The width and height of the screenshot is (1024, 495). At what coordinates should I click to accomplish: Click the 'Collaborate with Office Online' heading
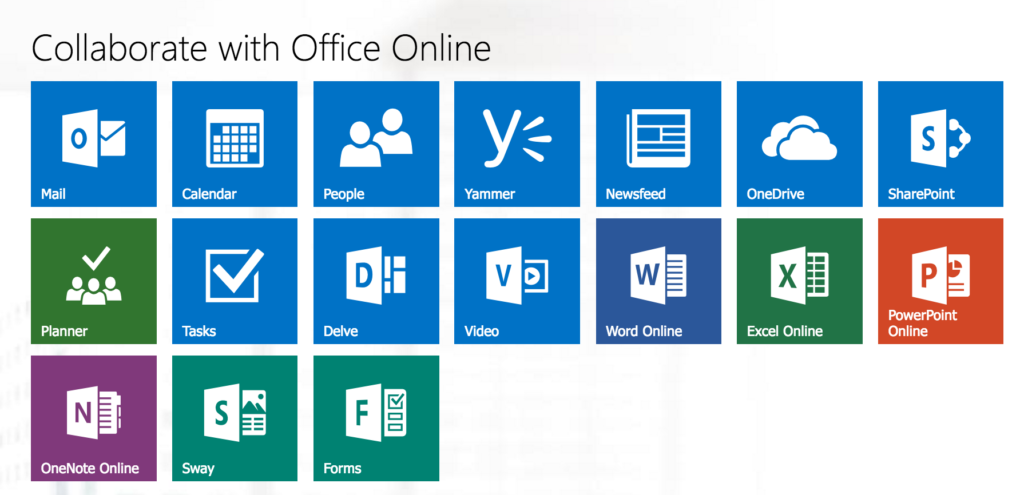click(261, 48)
